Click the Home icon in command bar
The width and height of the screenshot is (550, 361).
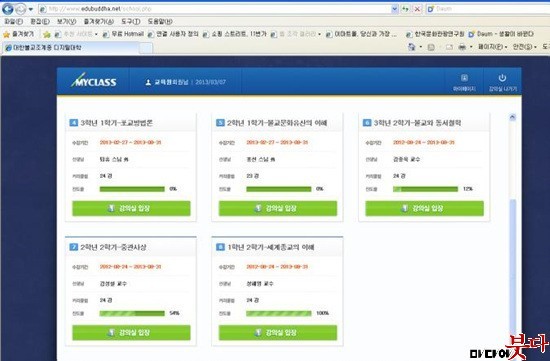(x=412, y=47)
